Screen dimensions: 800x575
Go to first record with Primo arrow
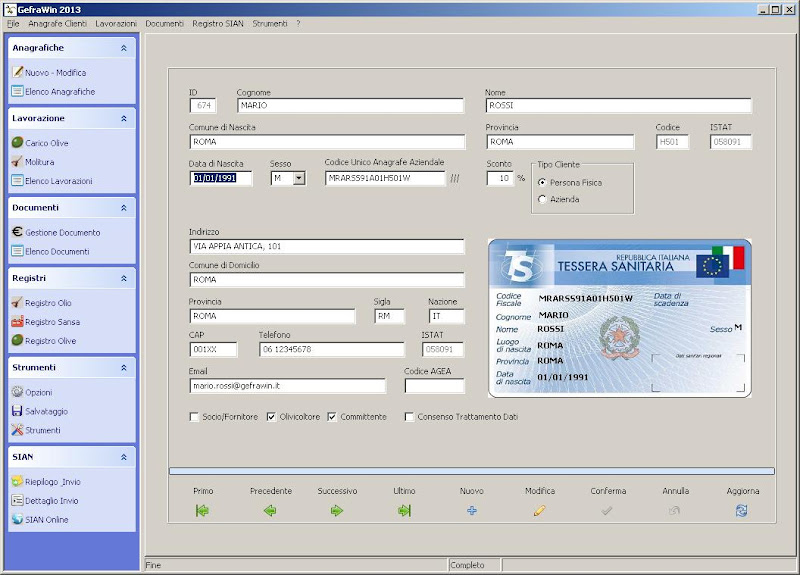[x=202, y=510]
